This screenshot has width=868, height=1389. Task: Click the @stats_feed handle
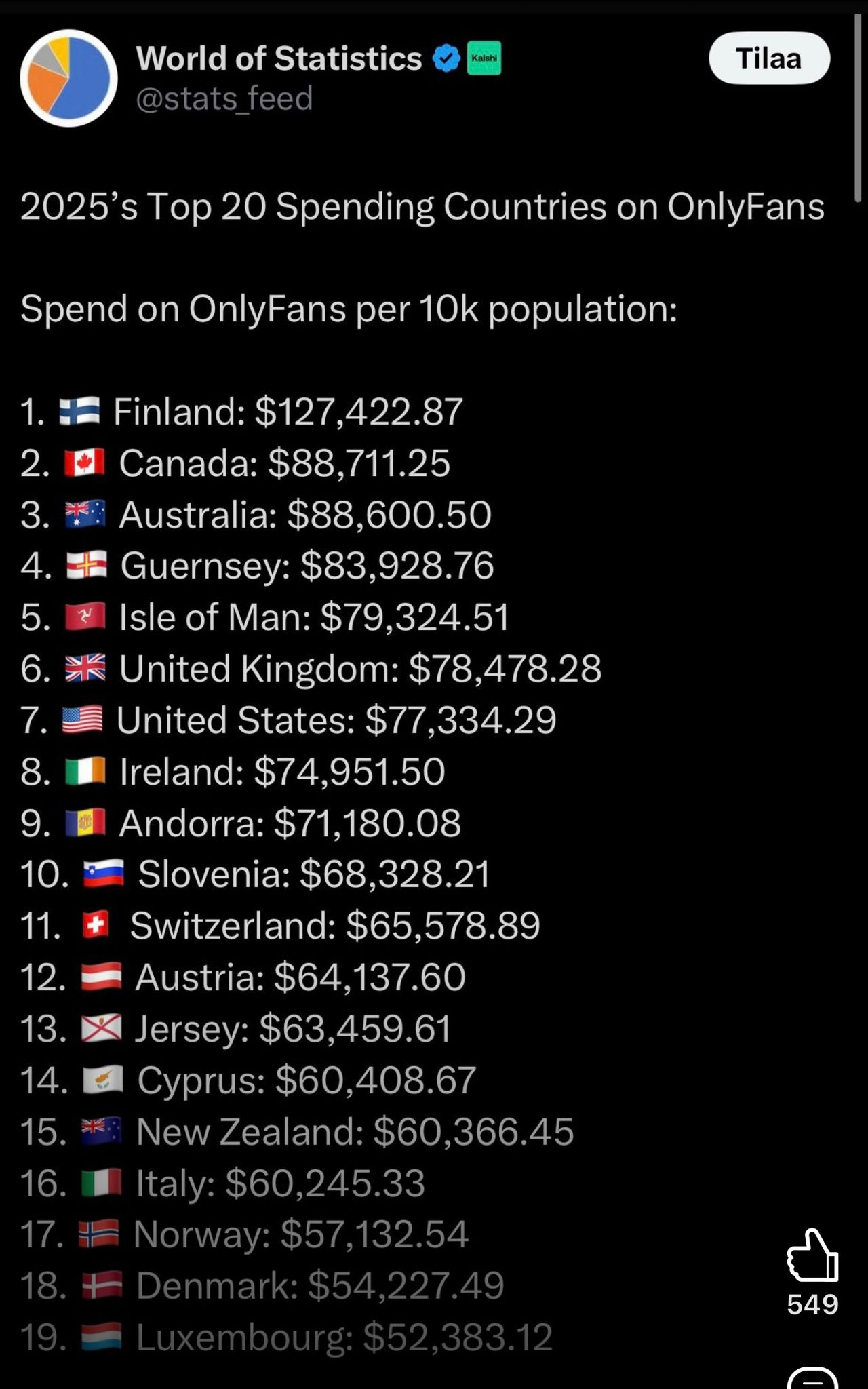(x=224, y=99)
